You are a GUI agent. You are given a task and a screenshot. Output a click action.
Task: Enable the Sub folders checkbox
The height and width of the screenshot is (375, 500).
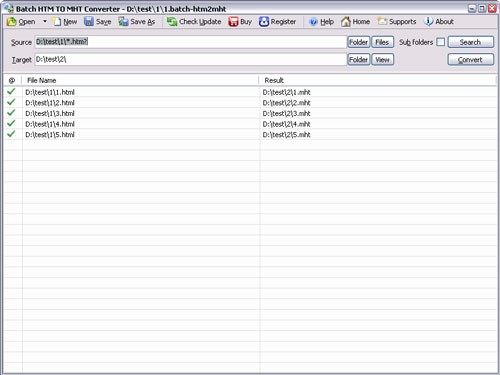click(x=441, y=42)
